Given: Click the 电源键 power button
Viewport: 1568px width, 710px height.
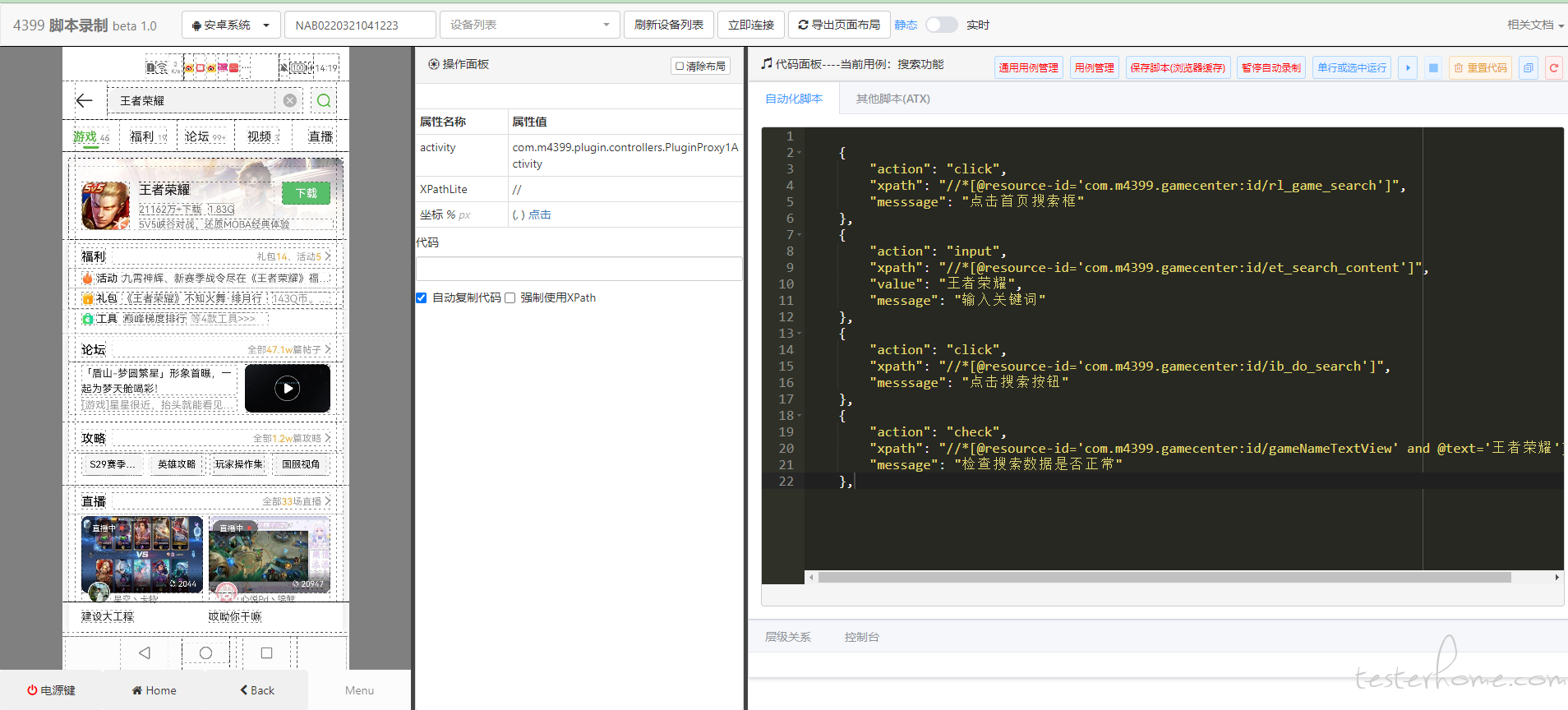Looking at the screenshot, I should (51, 690).
